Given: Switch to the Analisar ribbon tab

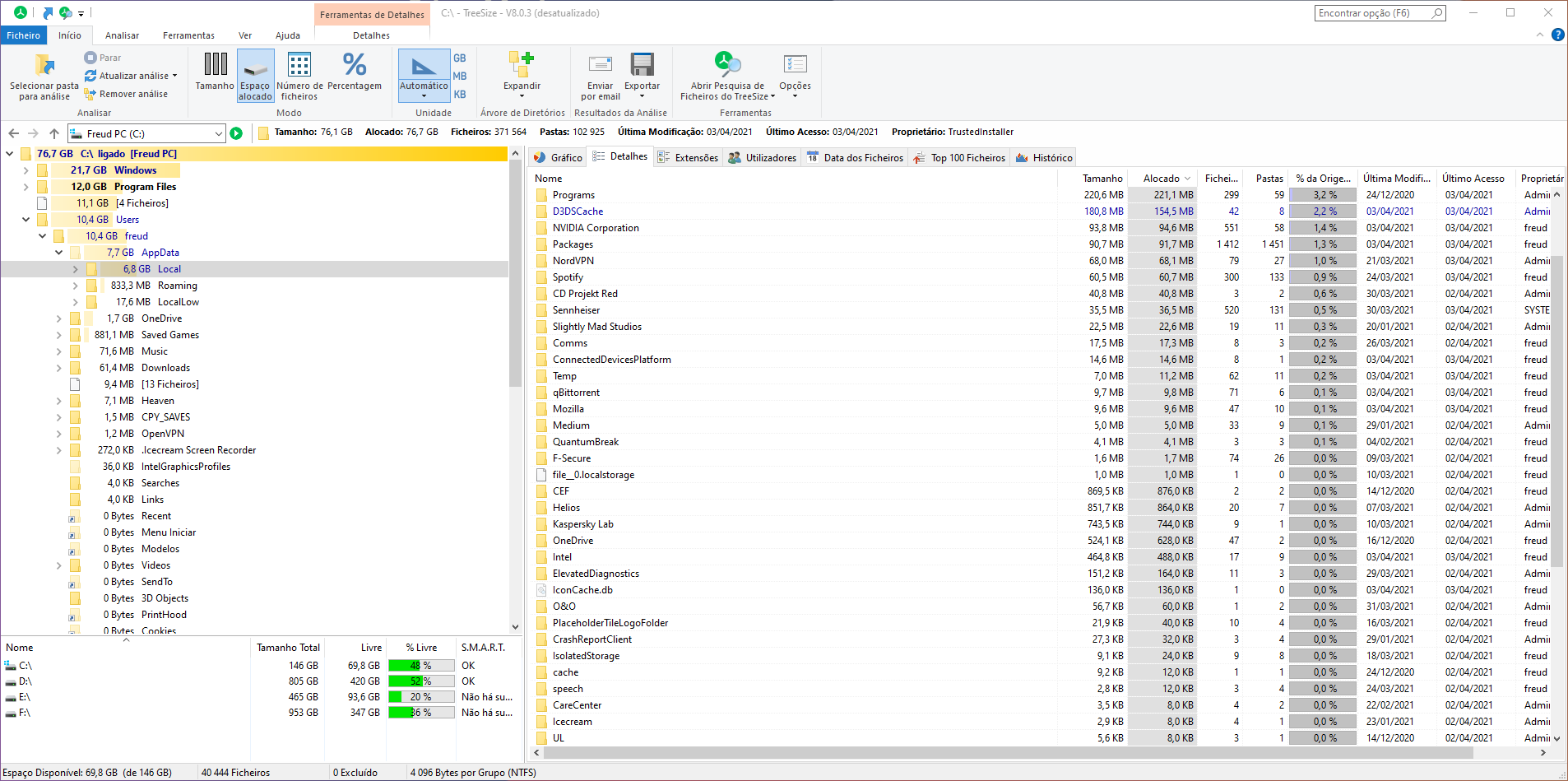Looking at the screenshot, I should click(122, 35).
